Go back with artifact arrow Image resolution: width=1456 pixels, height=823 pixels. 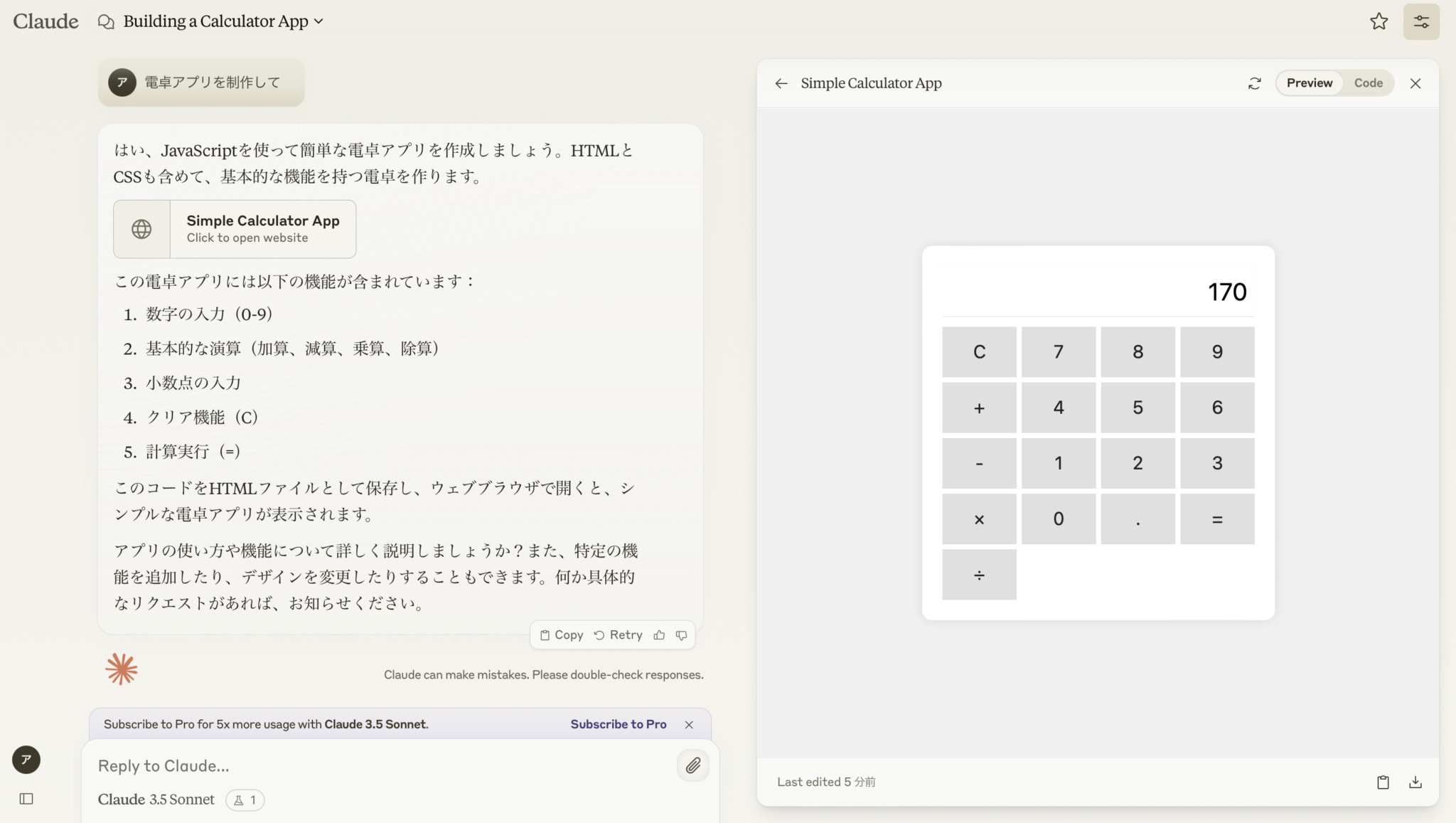click(781, 83)
